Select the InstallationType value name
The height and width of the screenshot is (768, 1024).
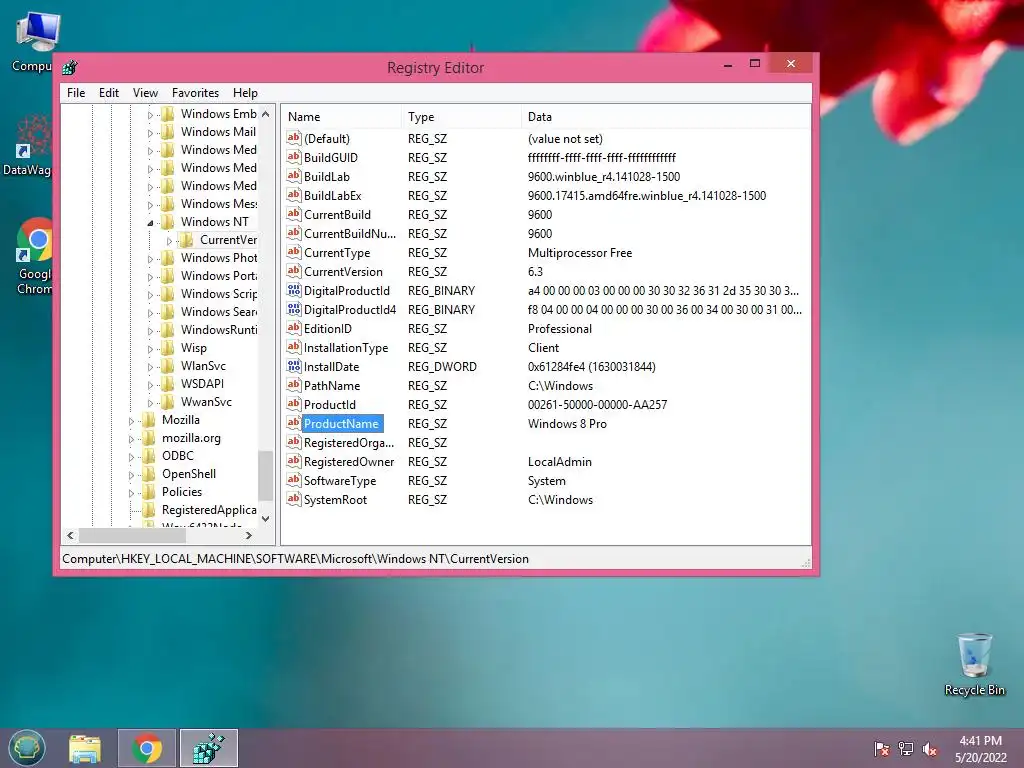(345, 347)
